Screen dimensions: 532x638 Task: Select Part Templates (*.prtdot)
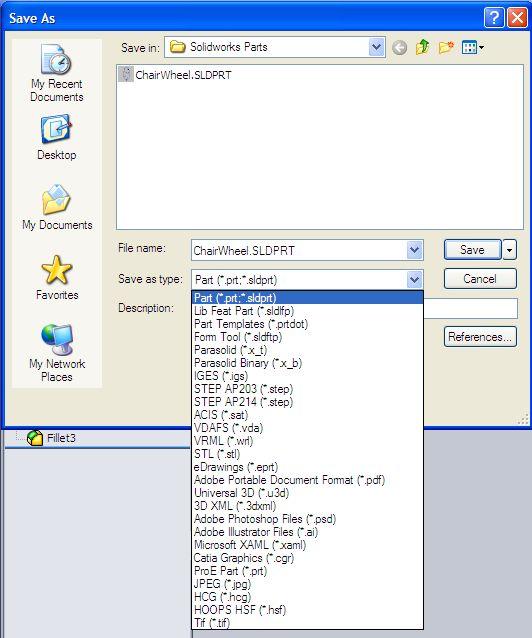[x=307, y=324]
